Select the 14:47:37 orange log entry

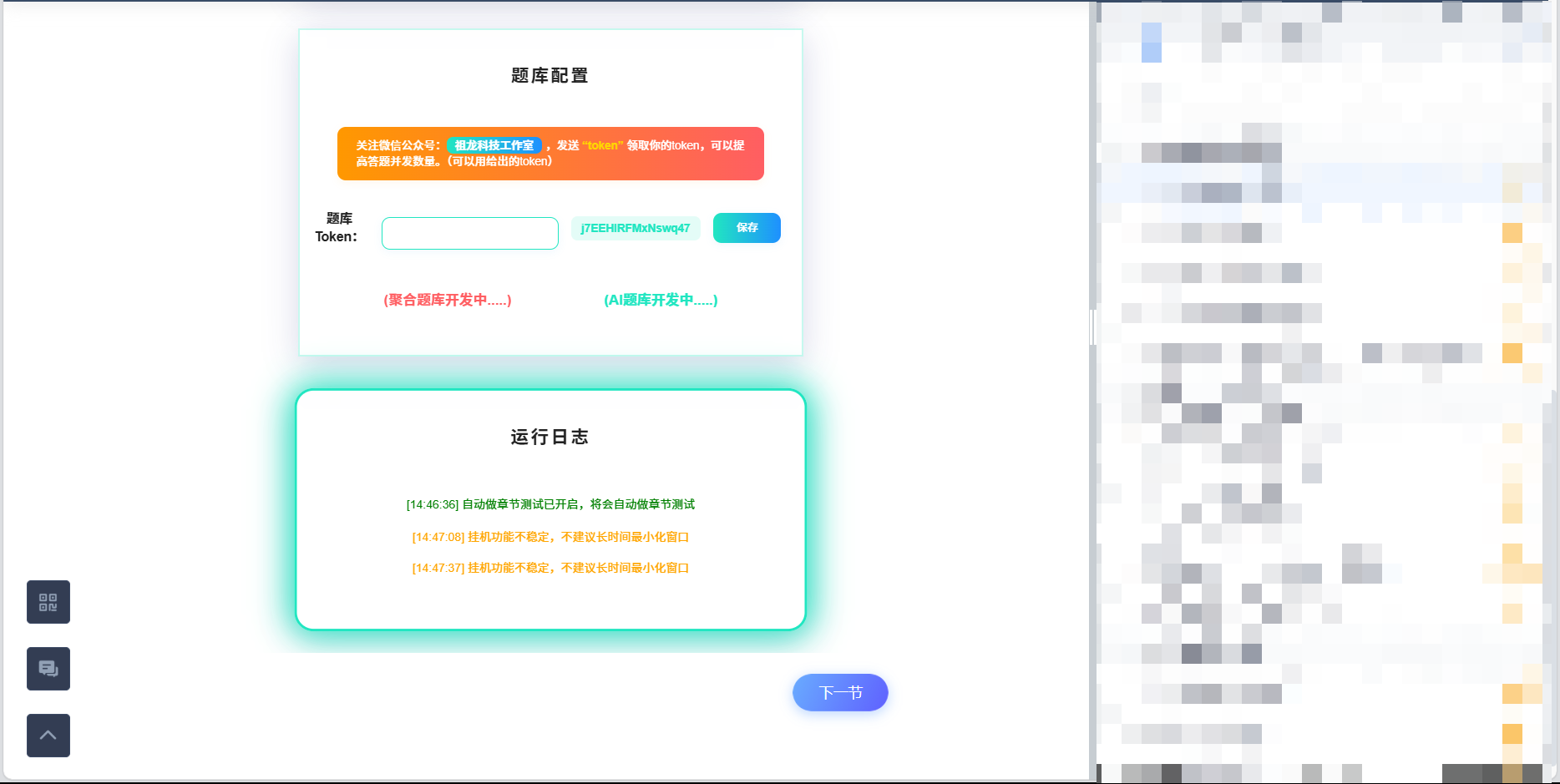[x=550, y=568]
